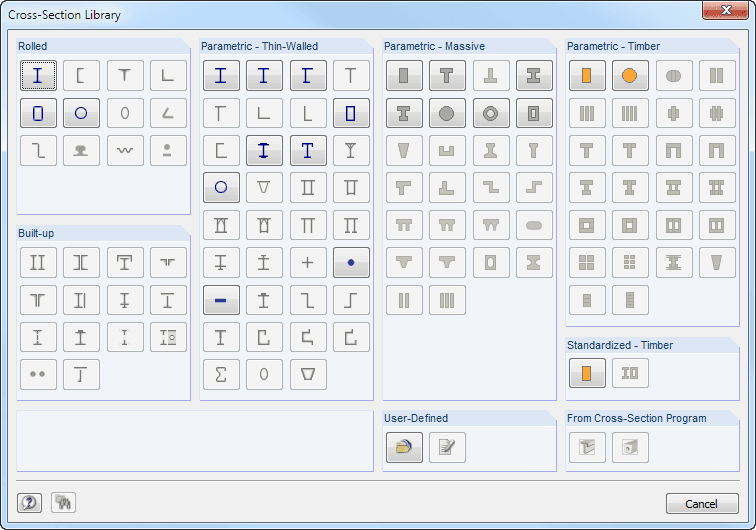The height and width of the screenshot is (530, 756).
Task: Choose the massive ring (pipe) section
Action: (491, 113)
